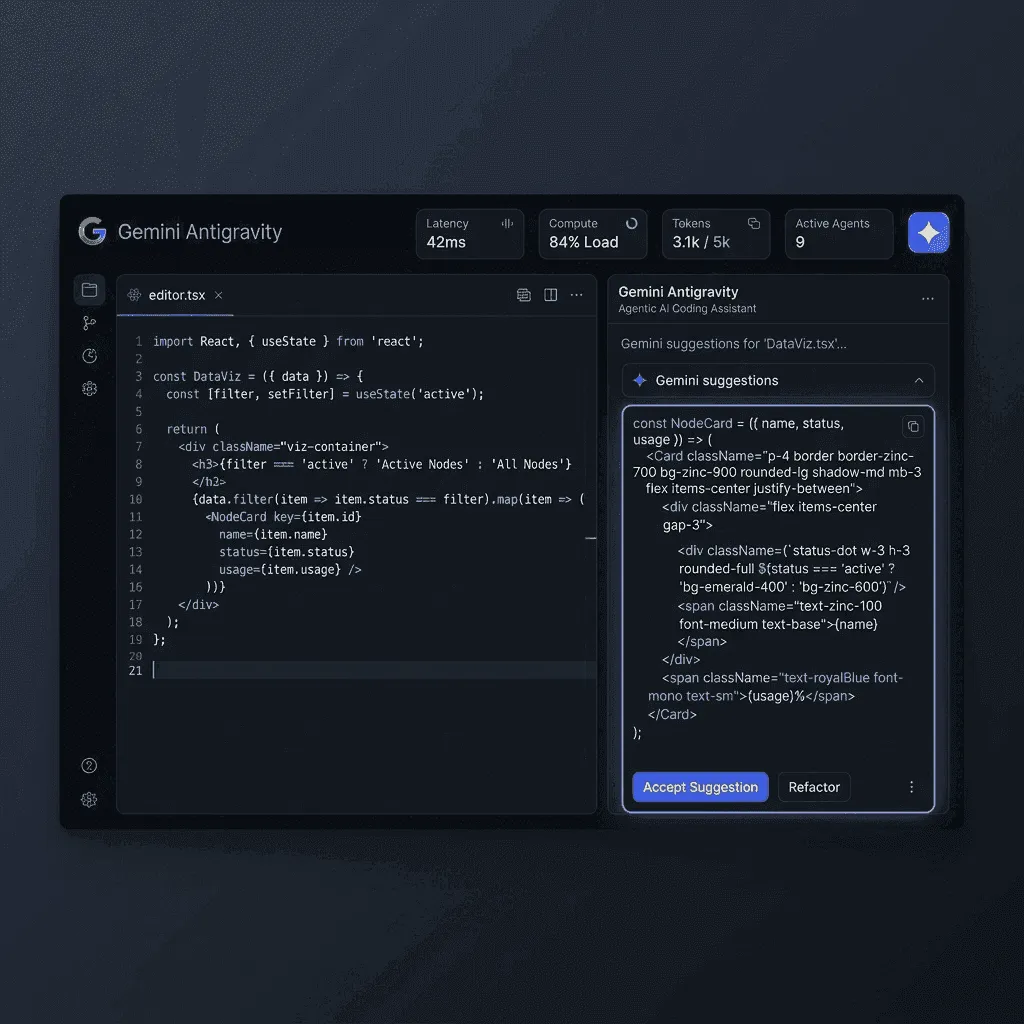Open the bottom settings gear icon
The image size is (1024, 1024).
pyautogui.click(x=89, y=799)
